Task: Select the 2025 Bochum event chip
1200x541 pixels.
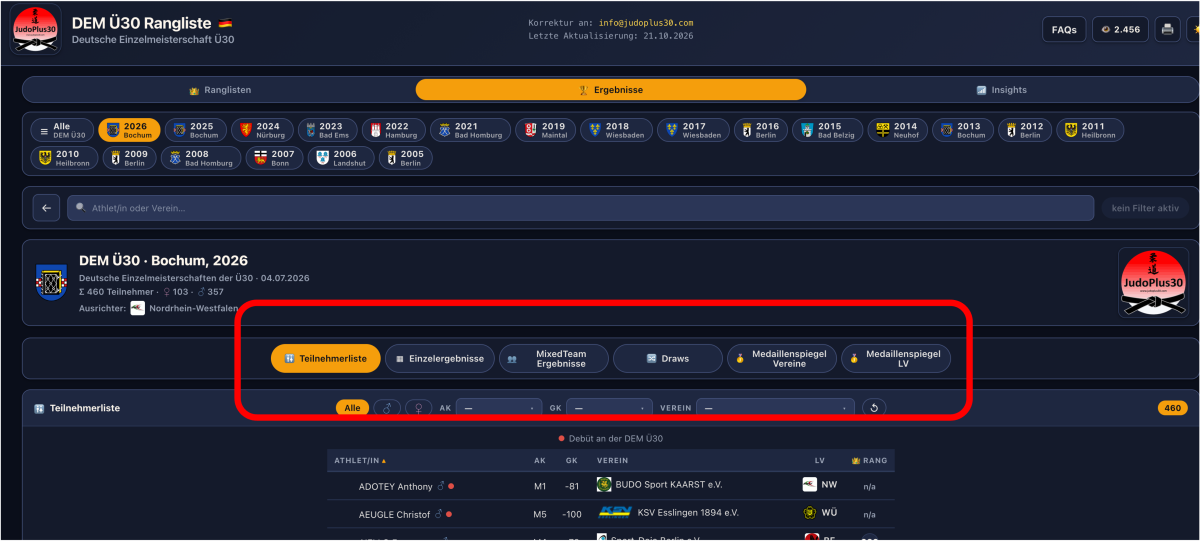Action: (195, 130)
